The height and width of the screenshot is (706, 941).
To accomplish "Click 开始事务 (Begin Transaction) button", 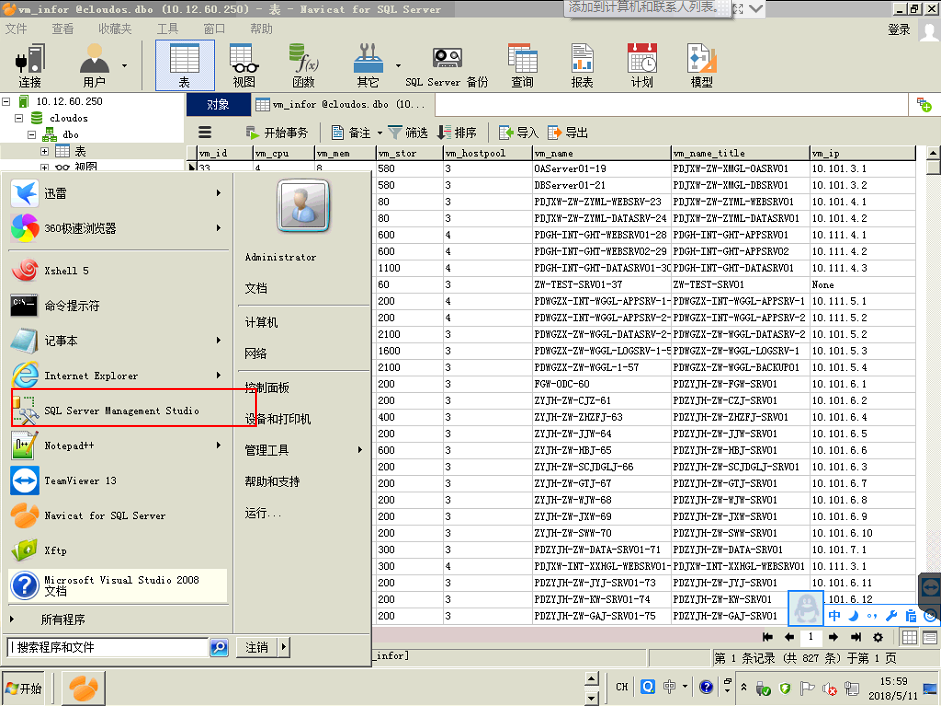I will tap(277, 132).
